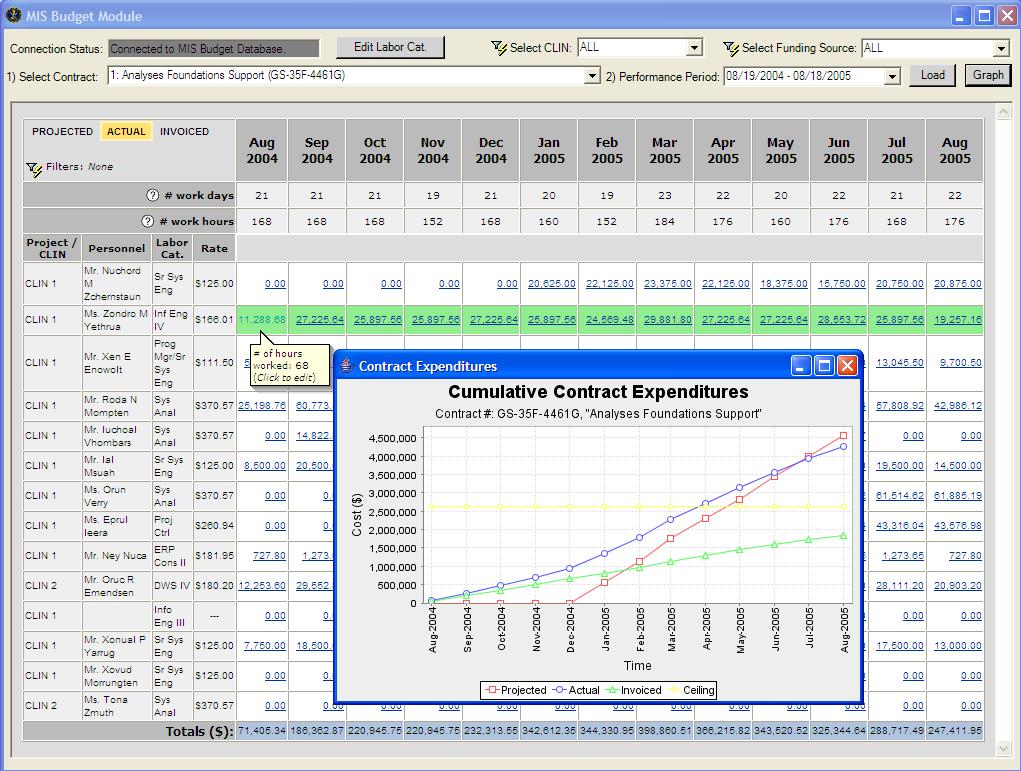Click Ms. Zondro's Aug 2004 value 11,288.68
The width and height of the screenshot is (1021, 771).
point(262,320)
